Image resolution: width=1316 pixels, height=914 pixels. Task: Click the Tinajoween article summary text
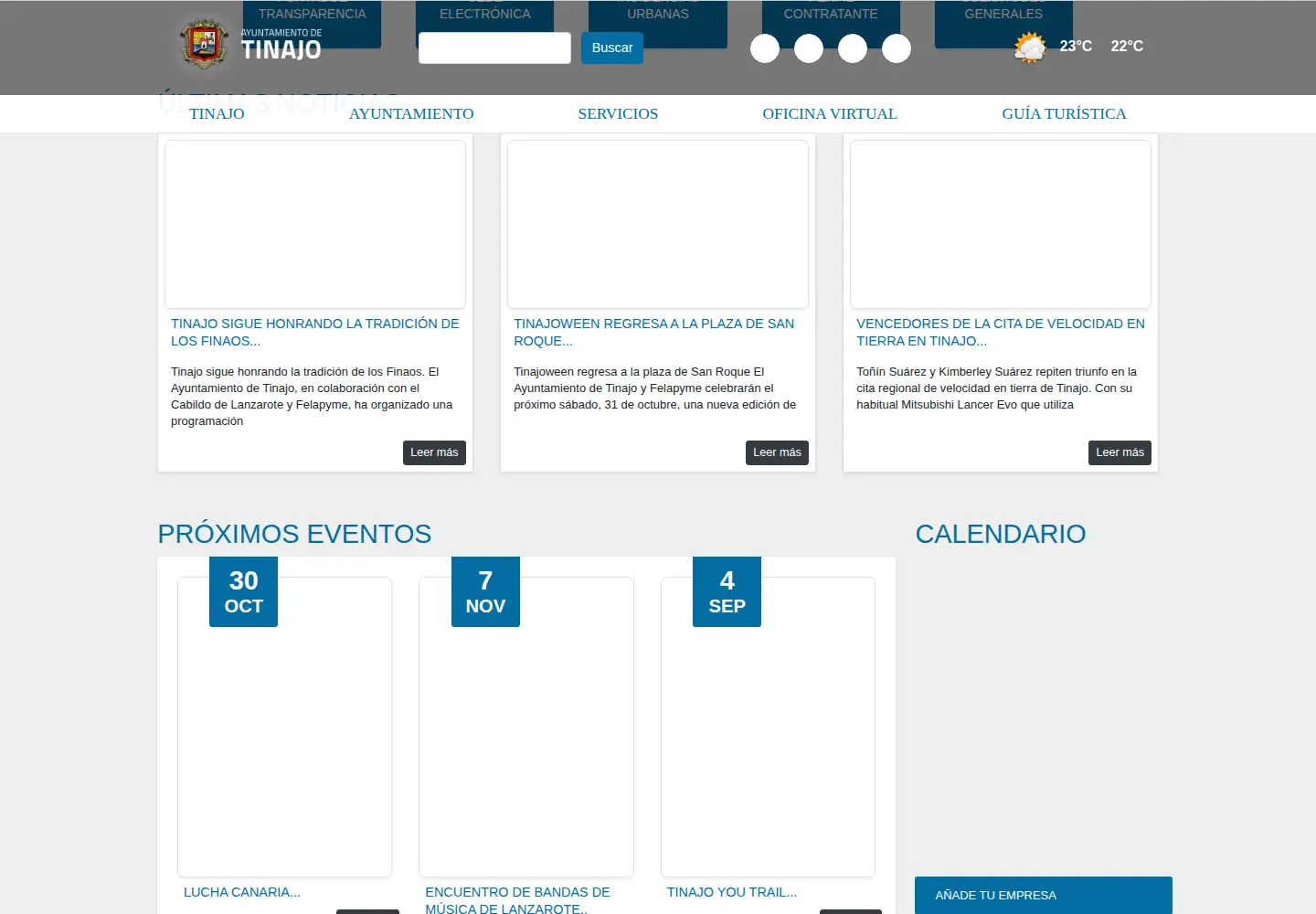pyautogui.click(x=654, y=388)
